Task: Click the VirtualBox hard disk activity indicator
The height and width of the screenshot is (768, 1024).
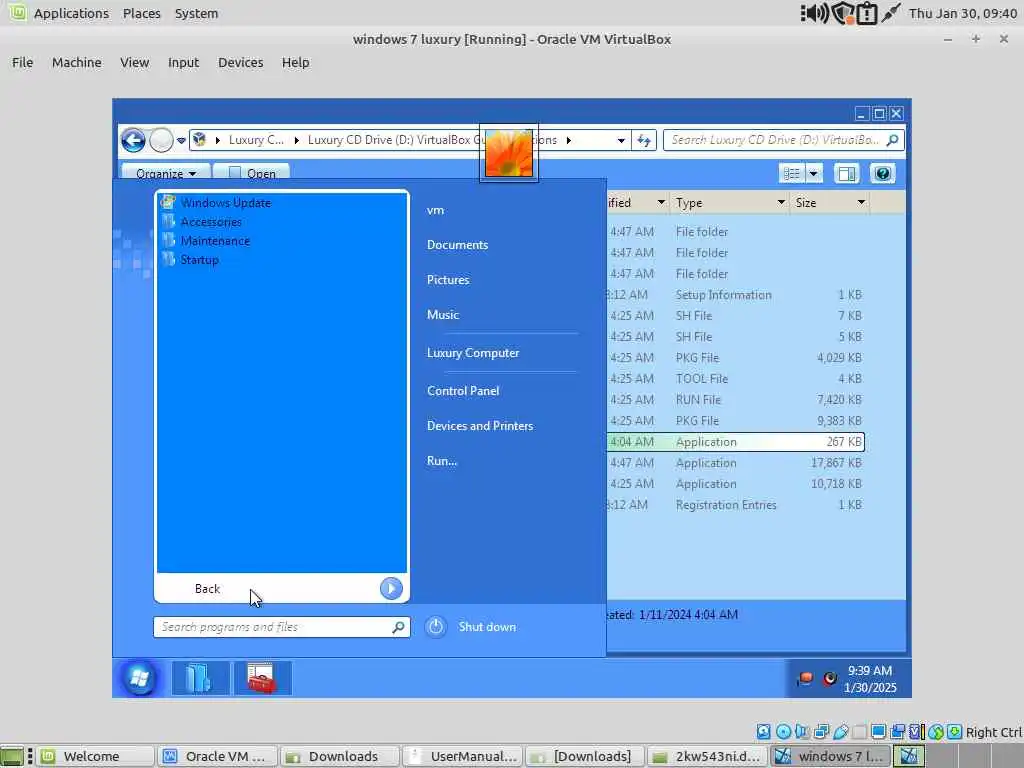Action: [x=763, y=732]
